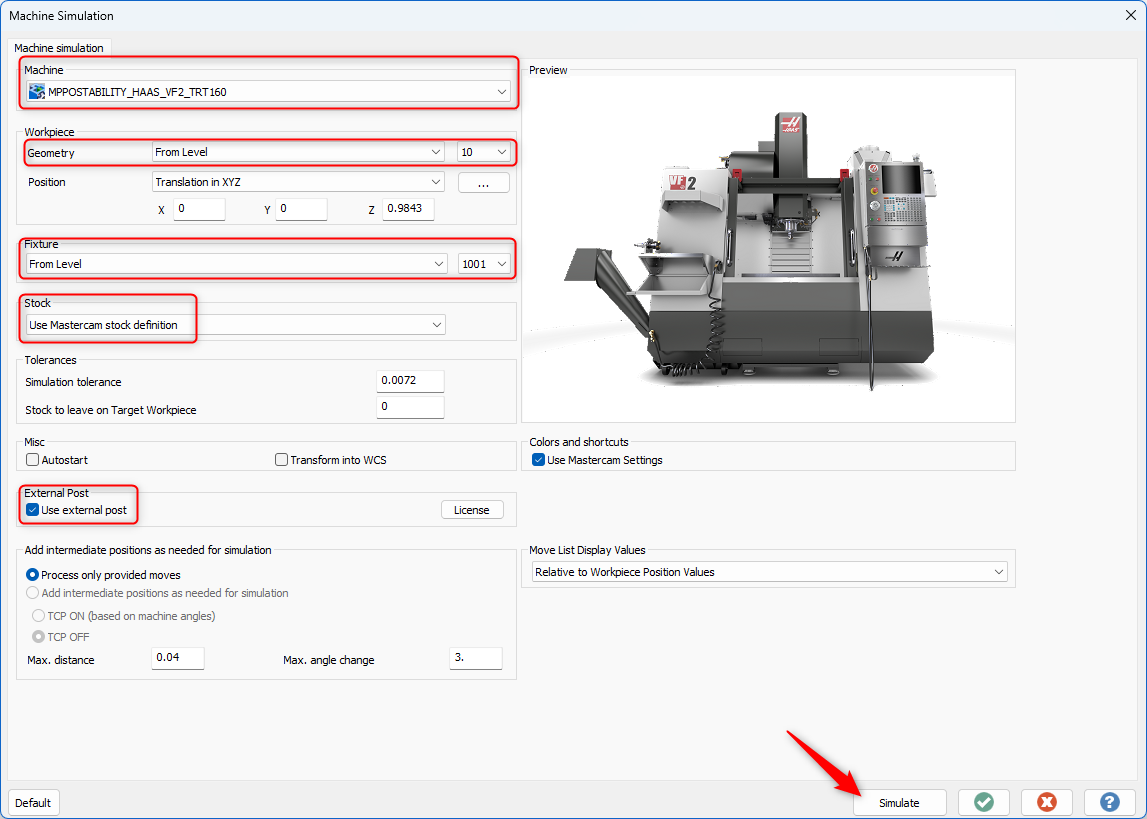Viewport: 1147px width, 819px height.
Task: Click the Haas VF2 machine preview image
Action: click(768, 249)
